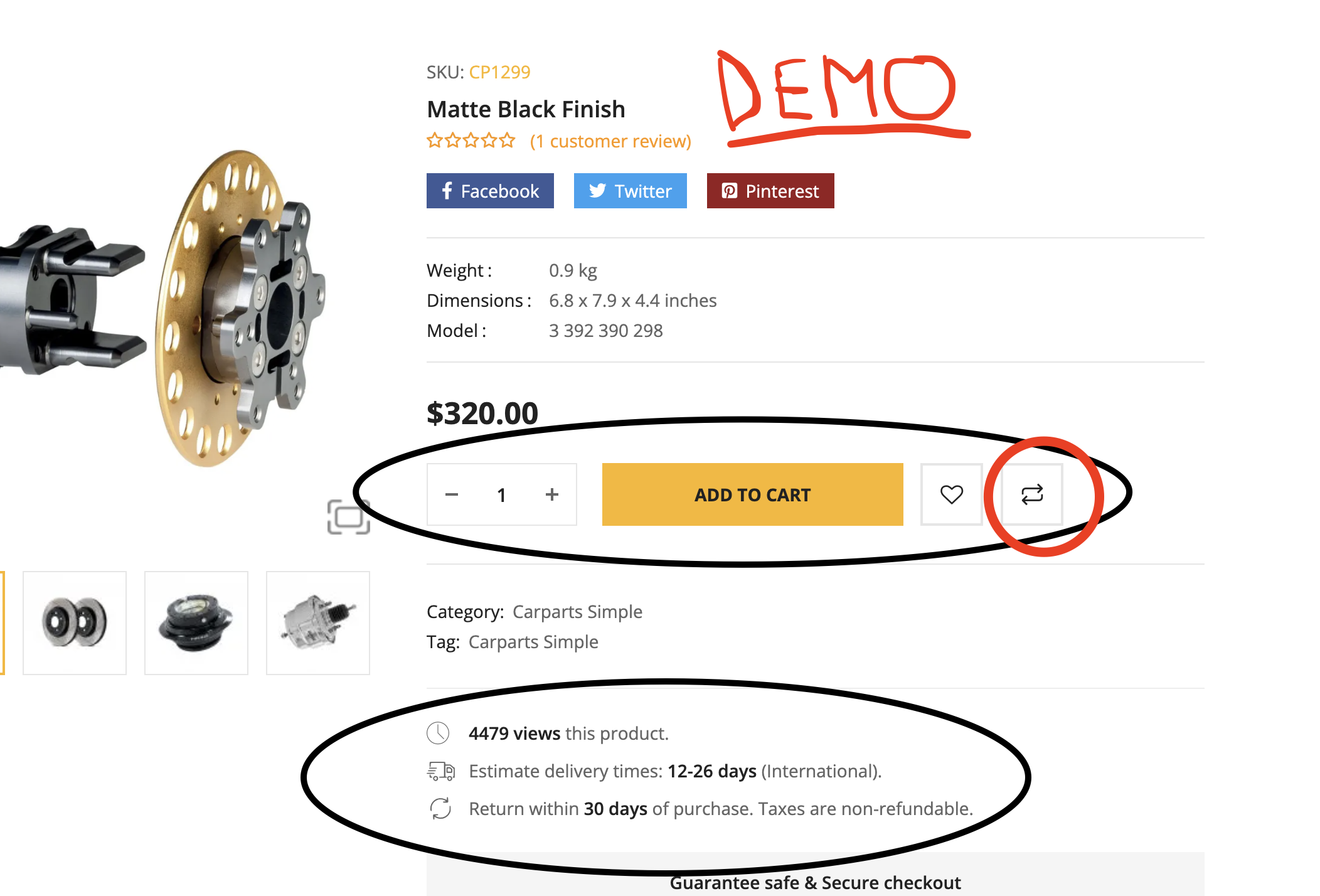Select the silver engine part thumbnail
The height and width of the screenshot is (896, 1320).
pyautogui.click(x=318, y=622)
